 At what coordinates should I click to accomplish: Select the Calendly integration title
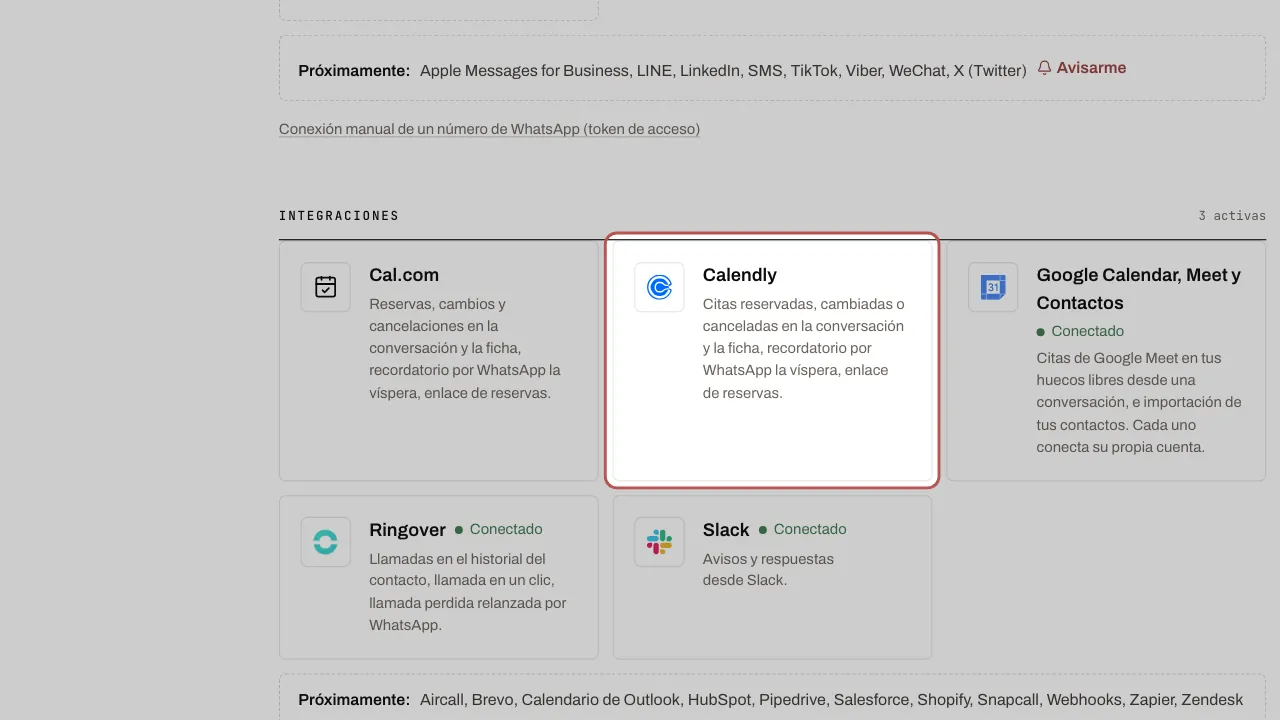pos(740,275)
